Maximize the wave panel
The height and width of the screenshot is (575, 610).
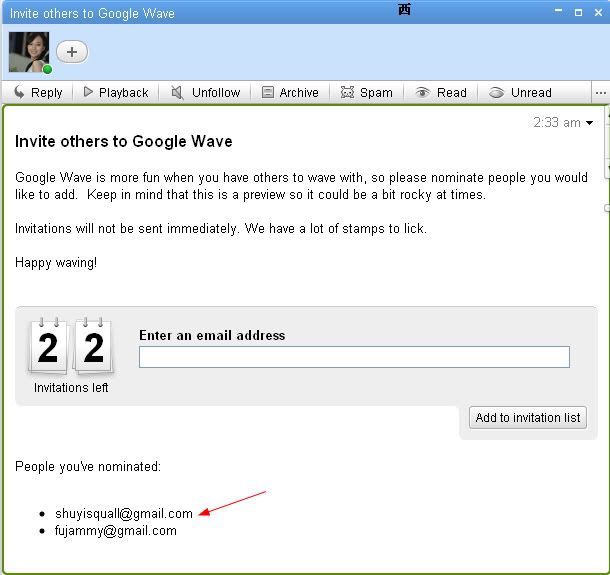(578, 12)
